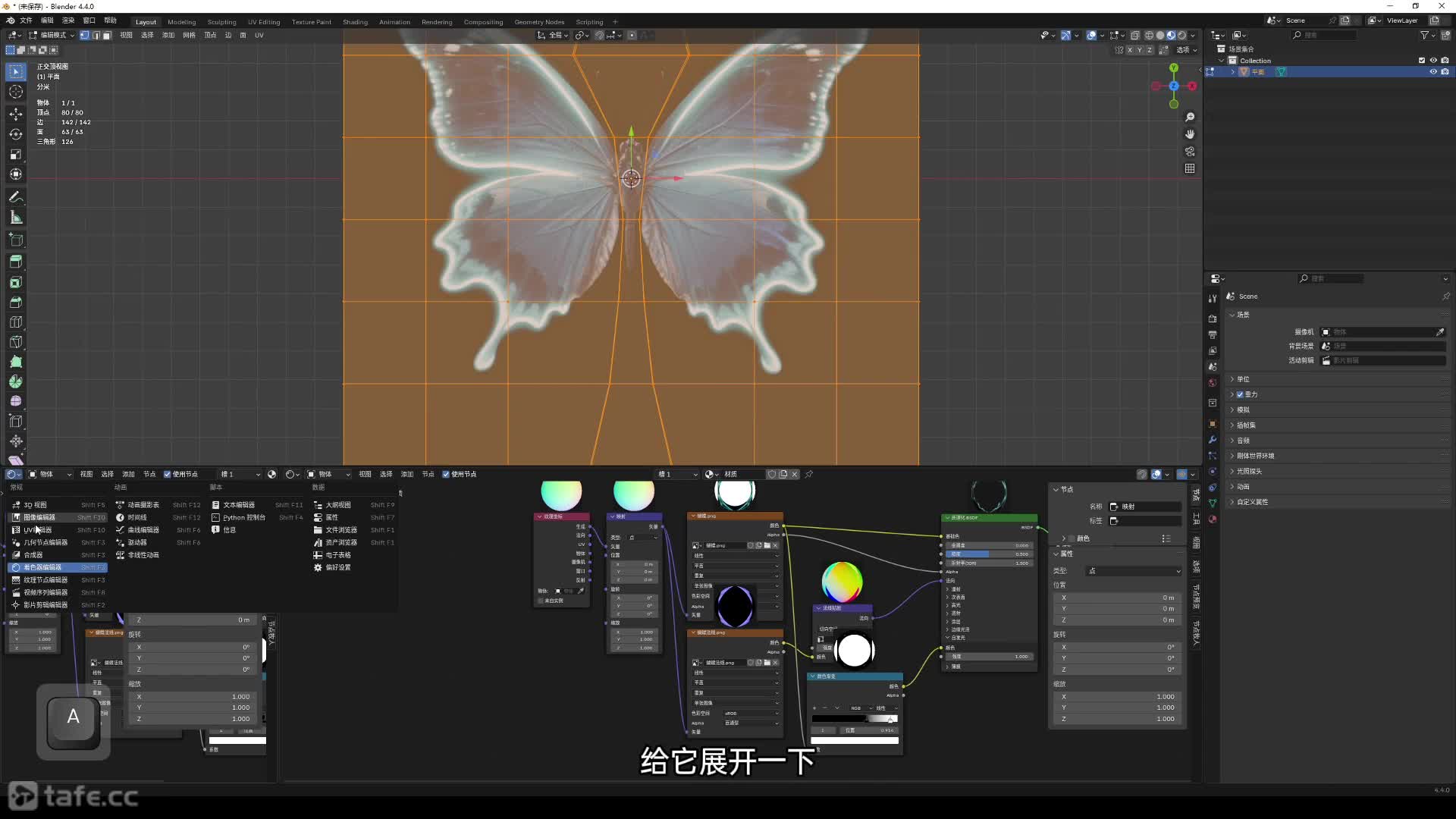Open the Material properties tab icon
Image resolution: width=1456 pixels, height=819 pixels.
pos(1213,519)
